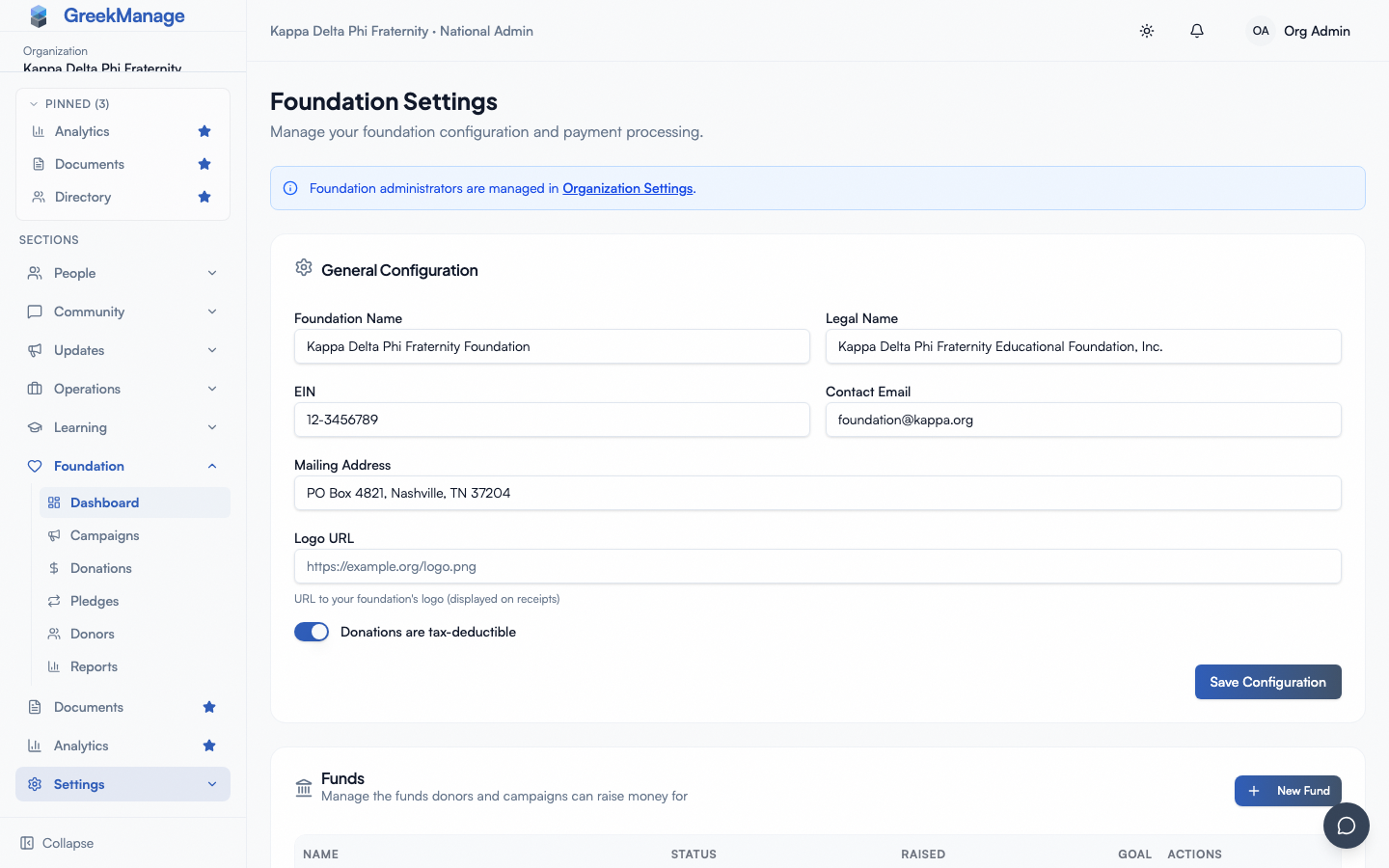The width and height of the screenshot is (1389, 868).
Task: Click the Pledges repeat arrows icon
Action: pos(54,601)
